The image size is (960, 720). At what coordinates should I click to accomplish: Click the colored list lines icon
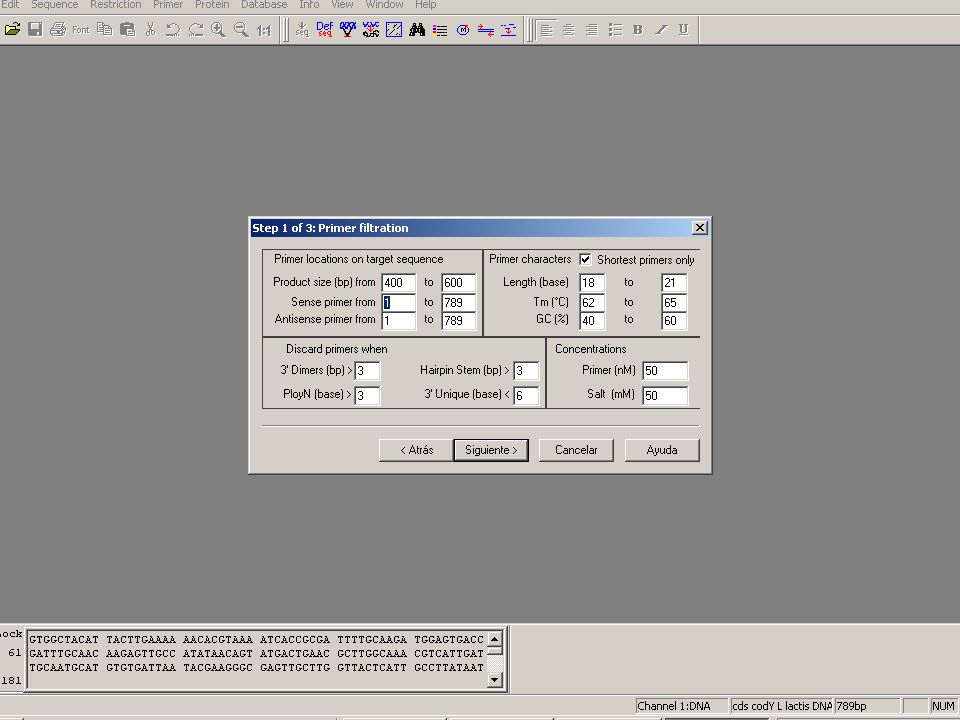click(440, 29)
